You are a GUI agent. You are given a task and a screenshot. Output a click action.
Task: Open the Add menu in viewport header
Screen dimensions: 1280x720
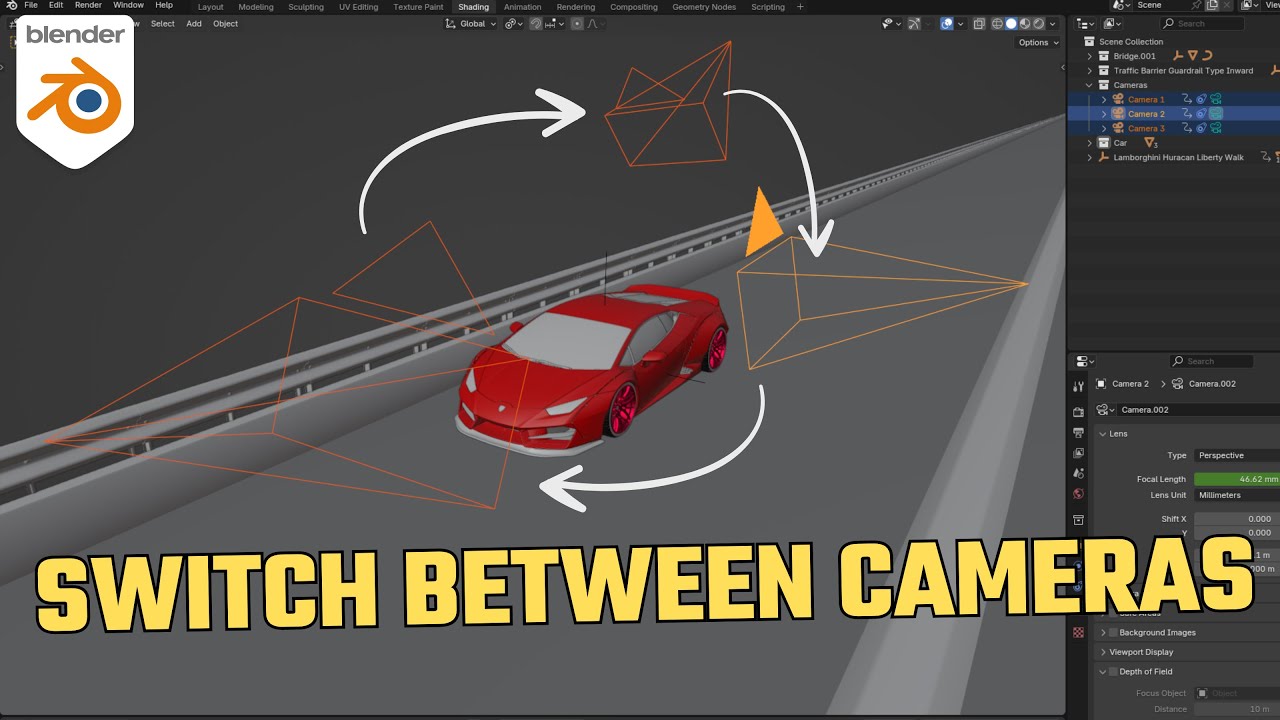(x=194, y=23)
